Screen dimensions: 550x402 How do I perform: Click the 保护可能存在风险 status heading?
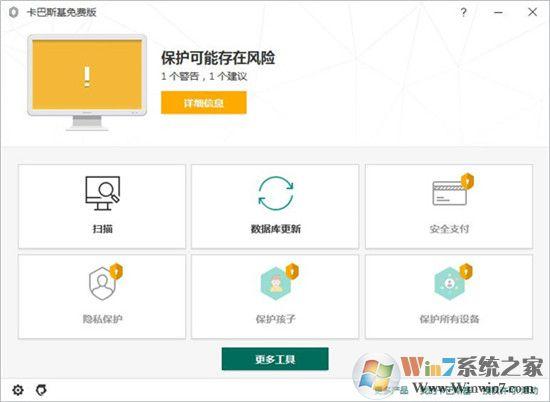[x=218, y=58]
